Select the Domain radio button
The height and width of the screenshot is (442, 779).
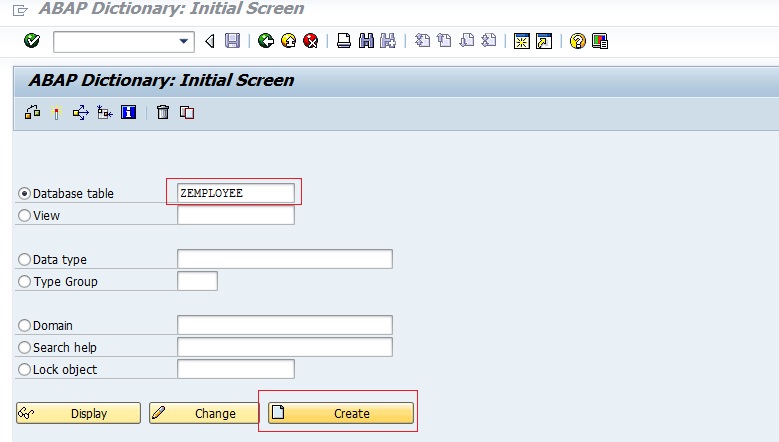tap(24, 325)
